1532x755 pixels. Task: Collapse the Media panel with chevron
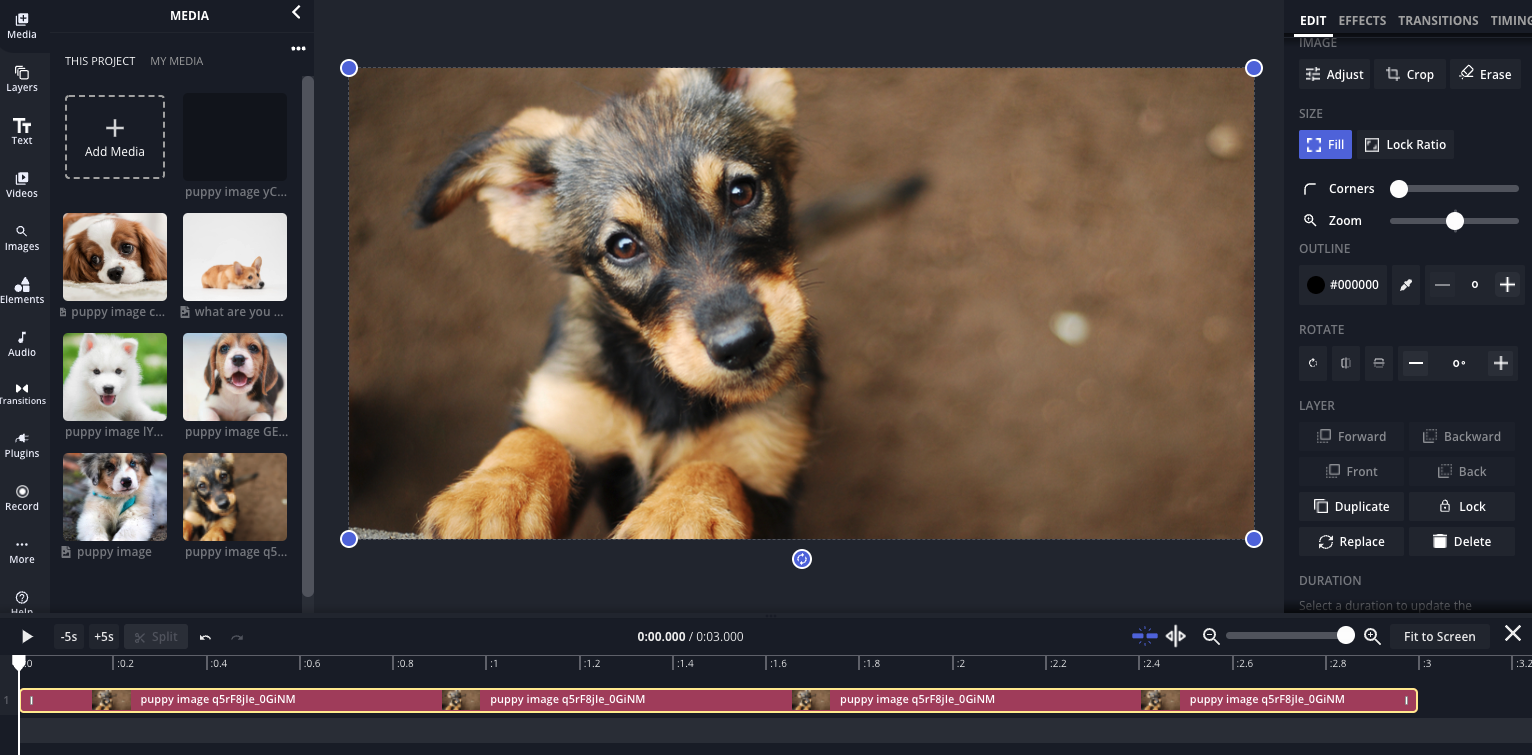[x=296, y=13]
